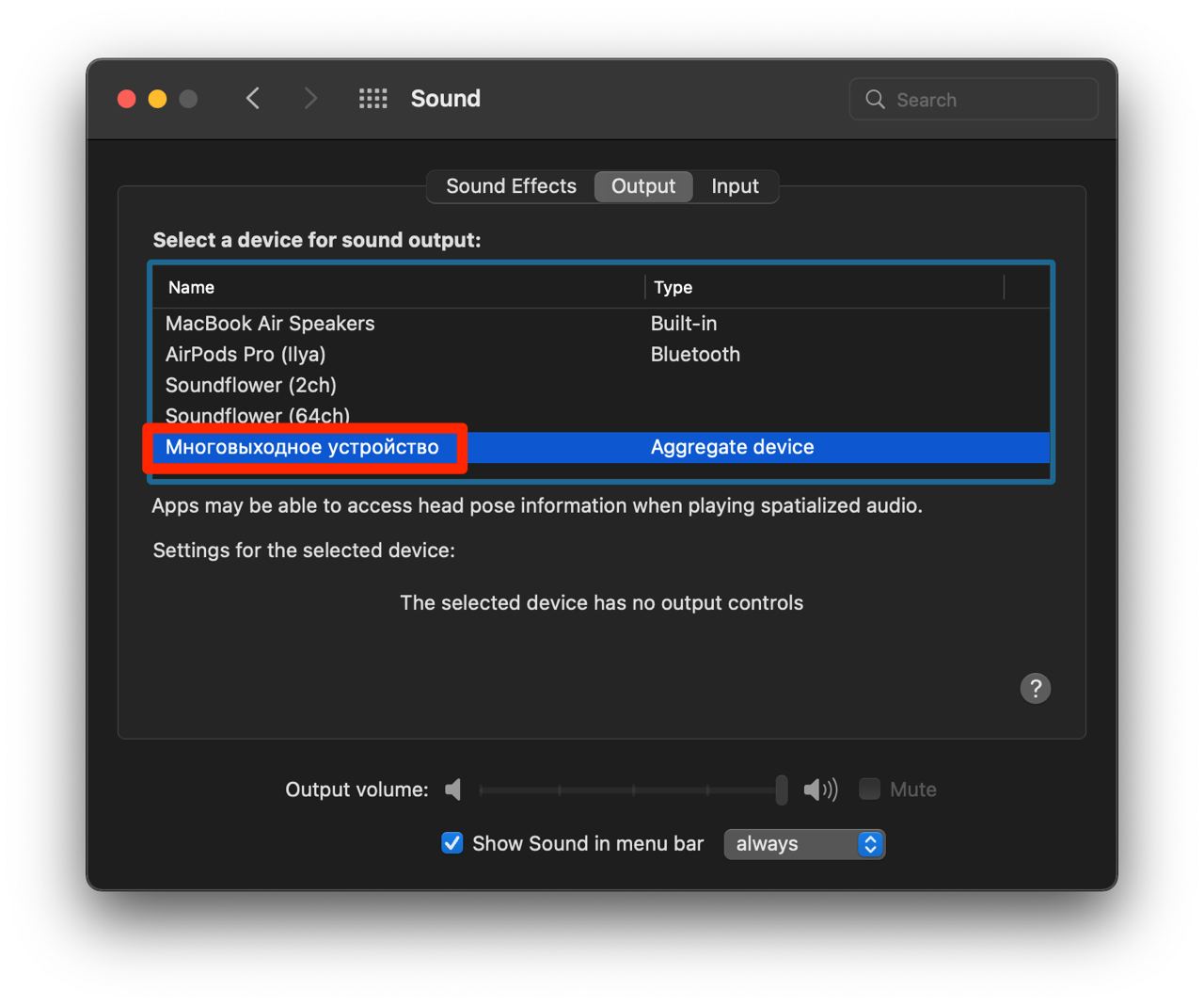Go forward with the right chevron
The height and width of the screenshot is (1005, 1204).
[309, 99]
